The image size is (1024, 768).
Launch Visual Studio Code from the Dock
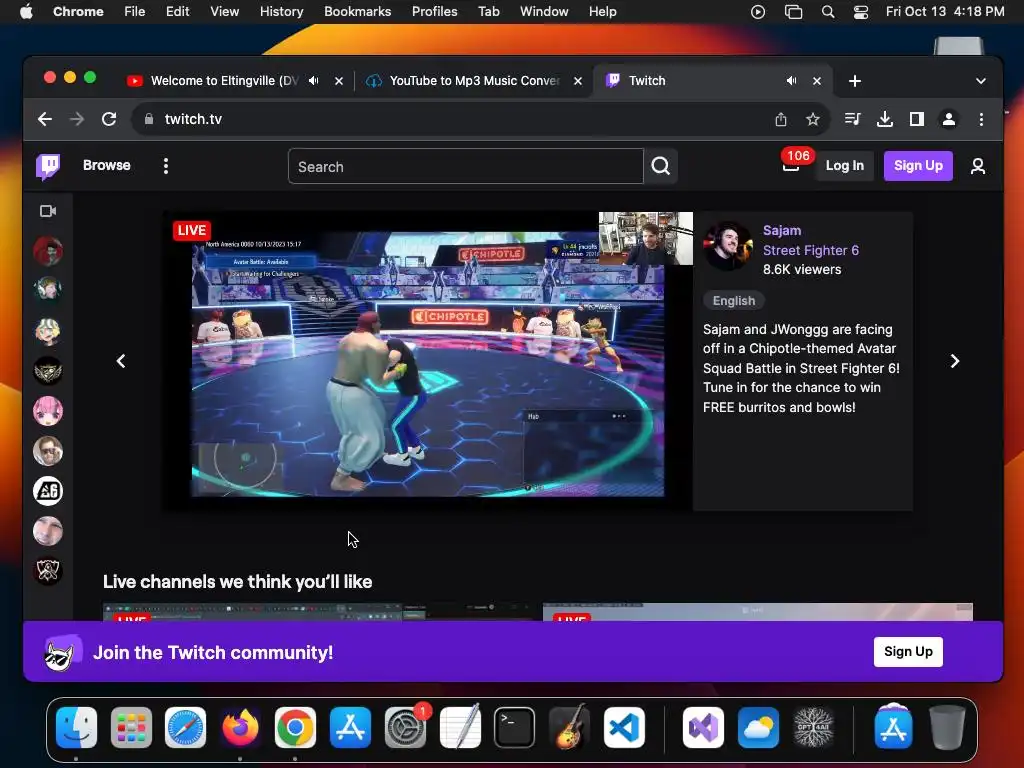[624, 728]
